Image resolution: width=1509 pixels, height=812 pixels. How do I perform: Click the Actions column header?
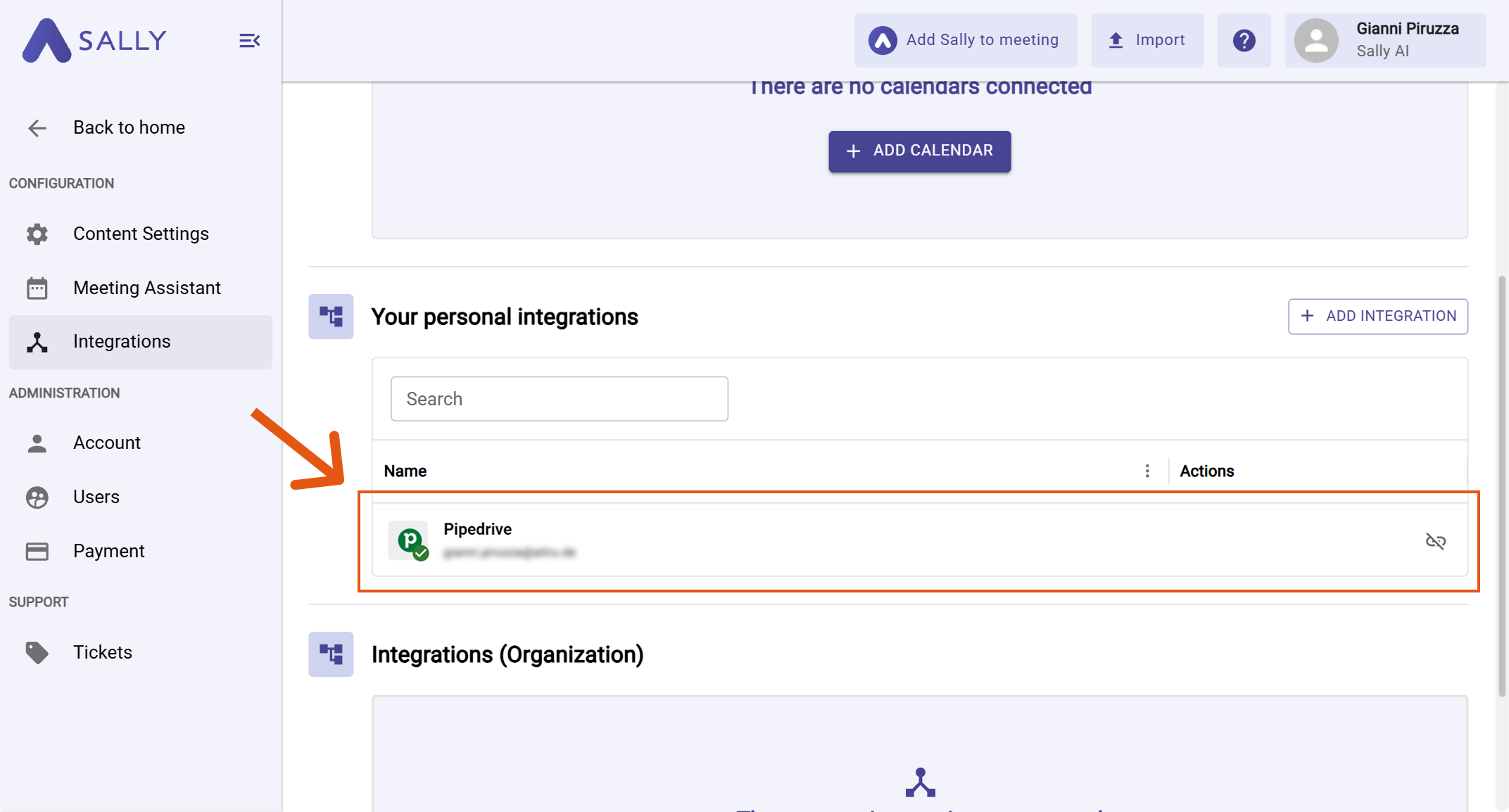click(1207, 471)
